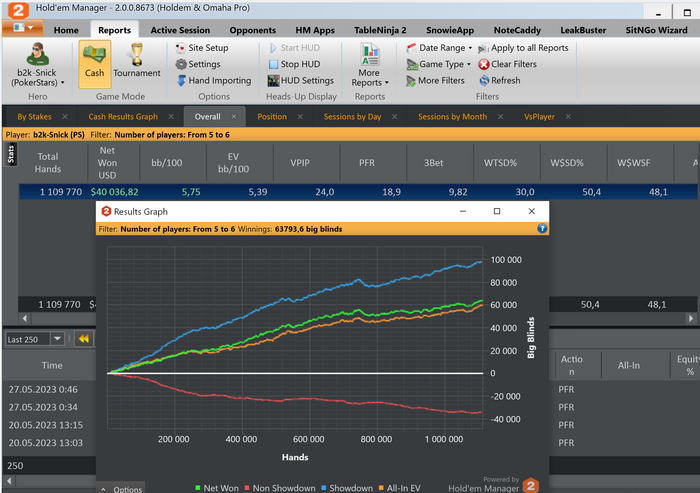Image resolution: width=700 pixels, height=493 pixels.
Task: Open the Active Session ribbon tab
Action: click(180, 30)
